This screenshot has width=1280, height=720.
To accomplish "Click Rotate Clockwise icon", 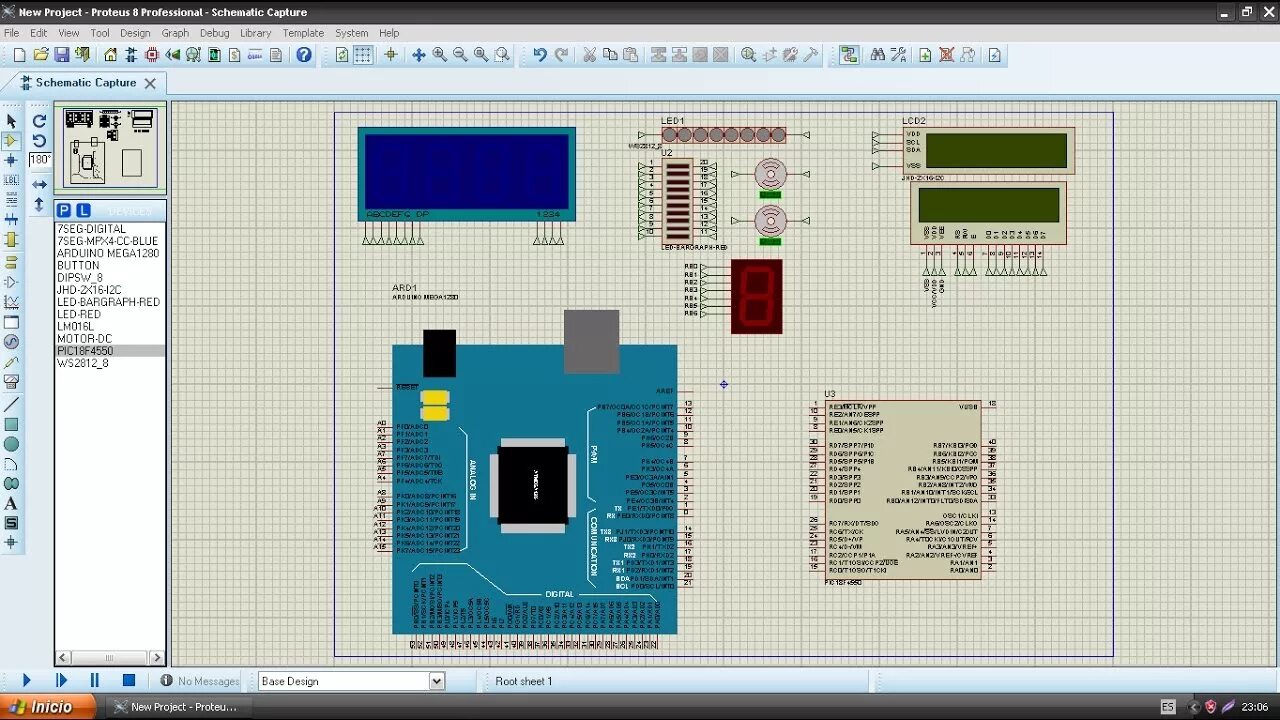I will point(39,121).
